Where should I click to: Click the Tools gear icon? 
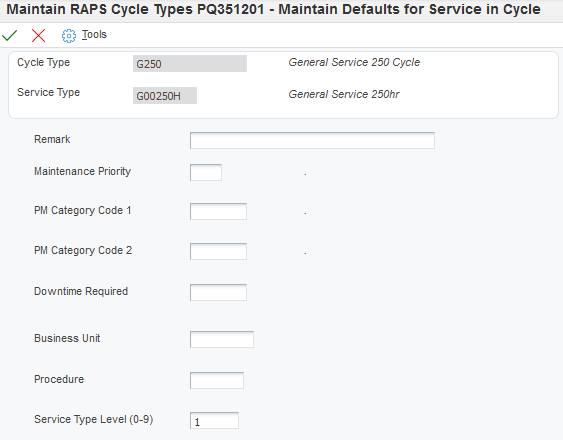point(69,36)
